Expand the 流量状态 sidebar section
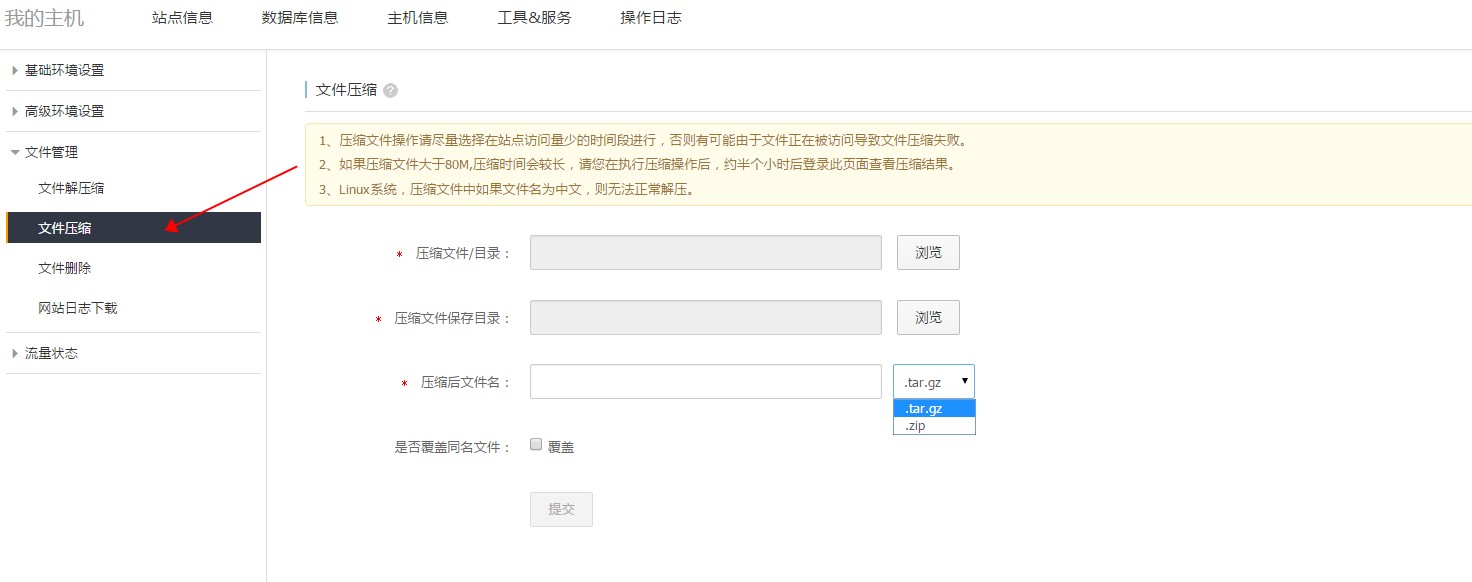Screen dimensions: 1472x582 pos(51,353)
